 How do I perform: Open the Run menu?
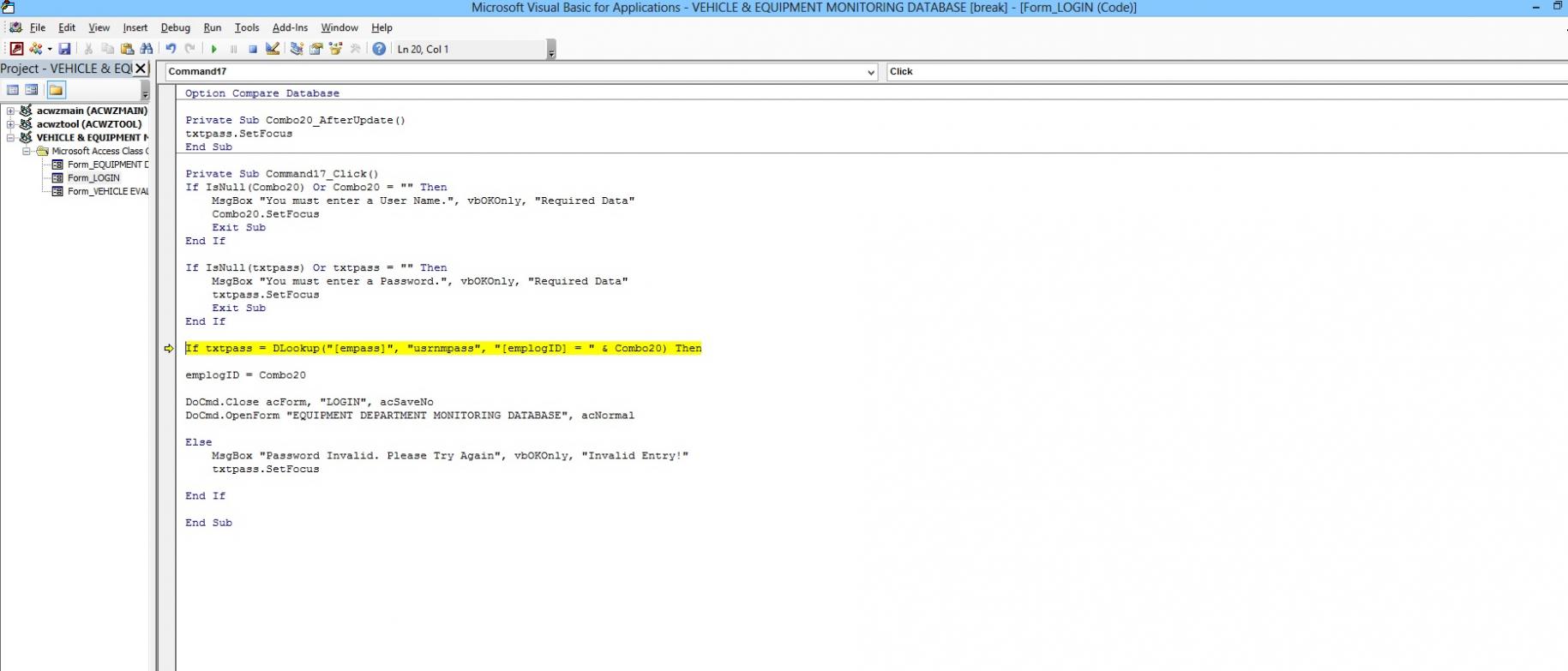[x=213, y=27]
